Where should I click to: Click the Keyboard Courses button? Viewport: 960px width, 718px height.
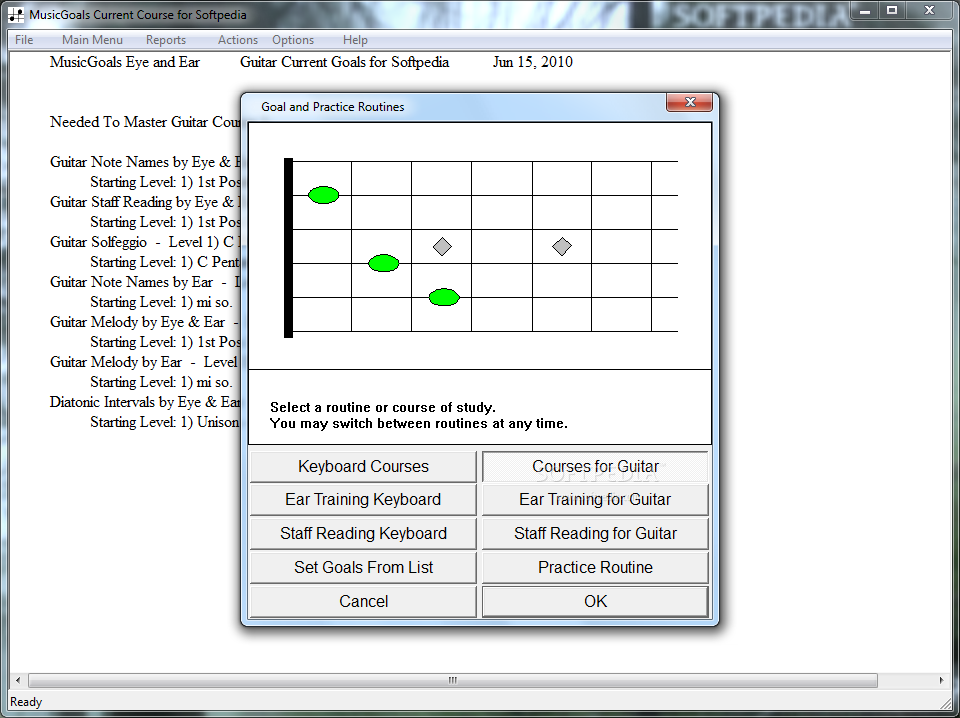(x=363, y=466)
